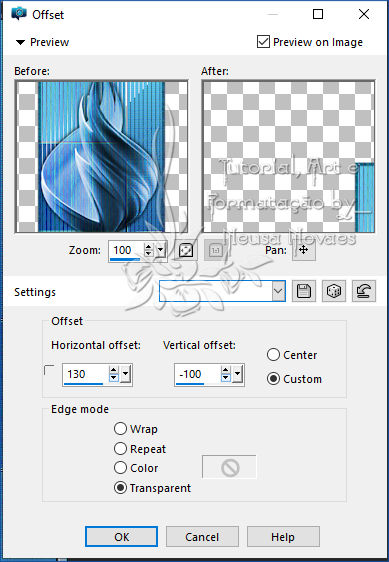
Task: Click the Cancel button
Action: tap(202, 537)
